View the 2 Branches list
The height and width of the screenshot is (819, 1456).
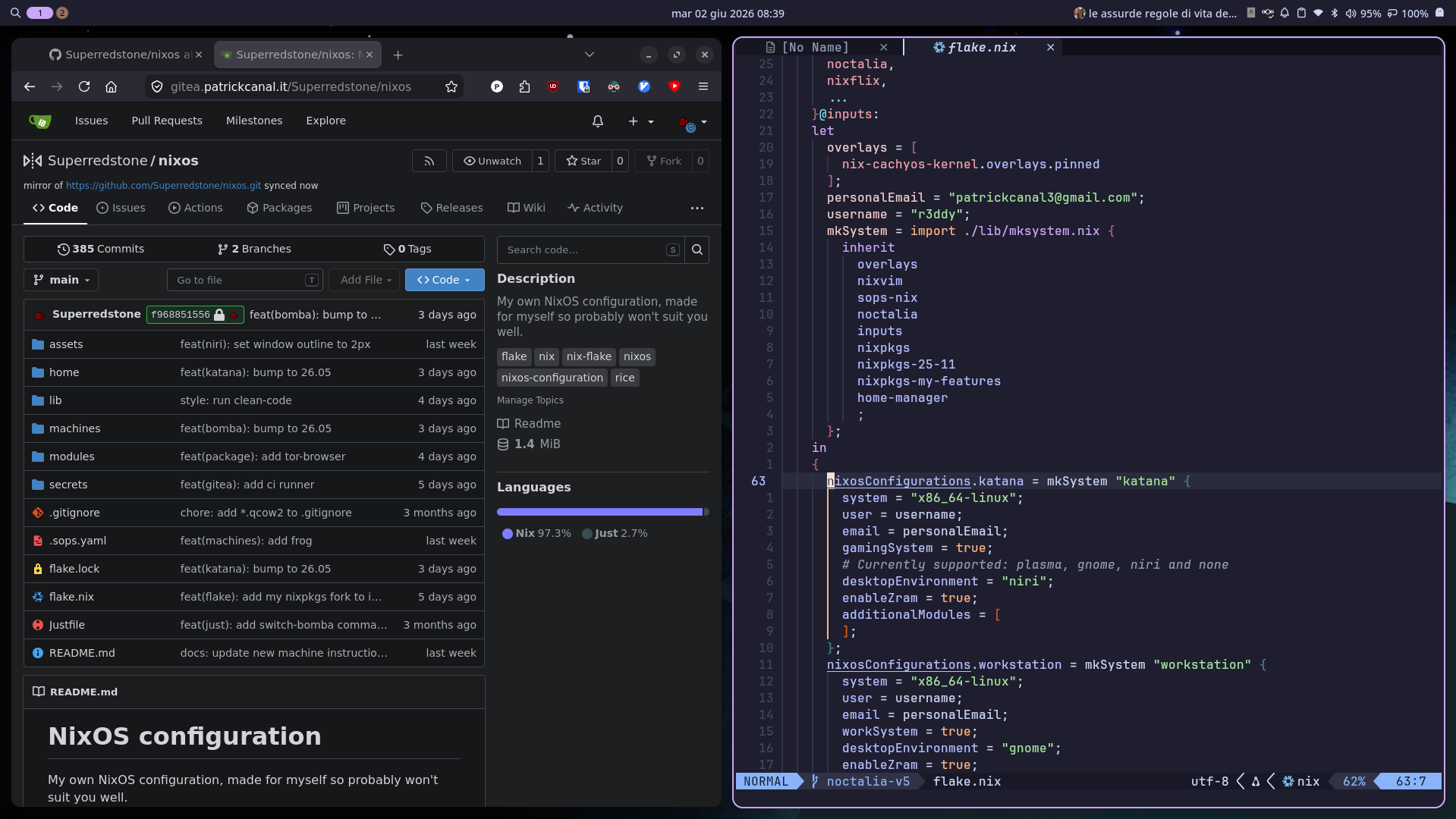(254, 249)
